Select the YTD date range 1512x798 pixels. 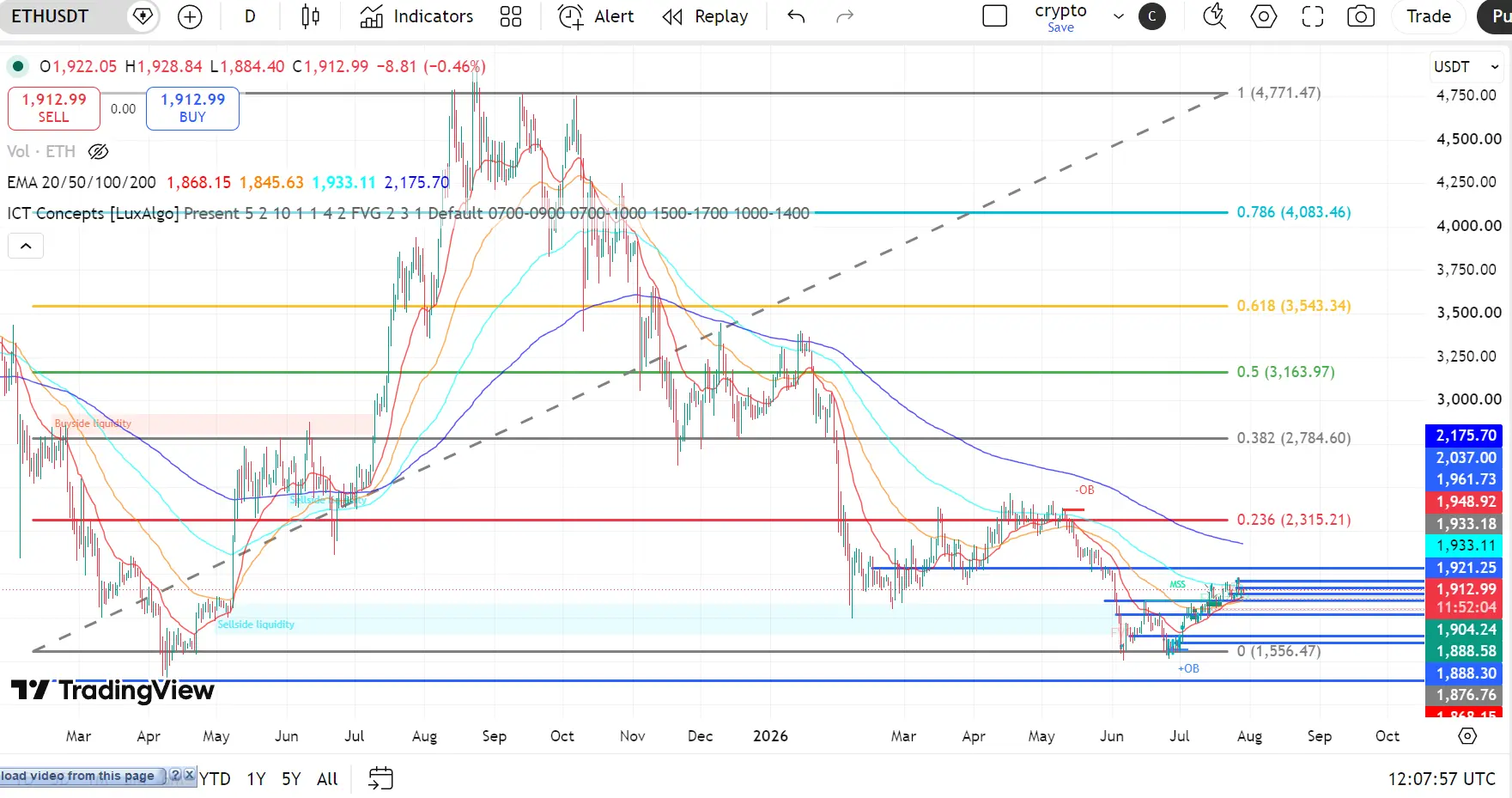point(215,779)
